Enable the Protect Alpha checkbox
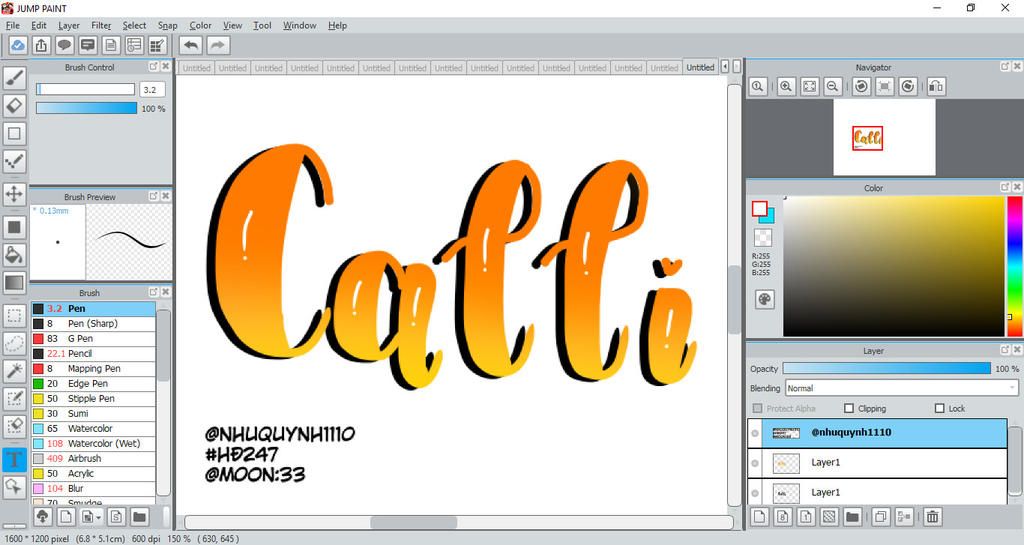This screenshot has height=545, width=1024. click(758, 408)
